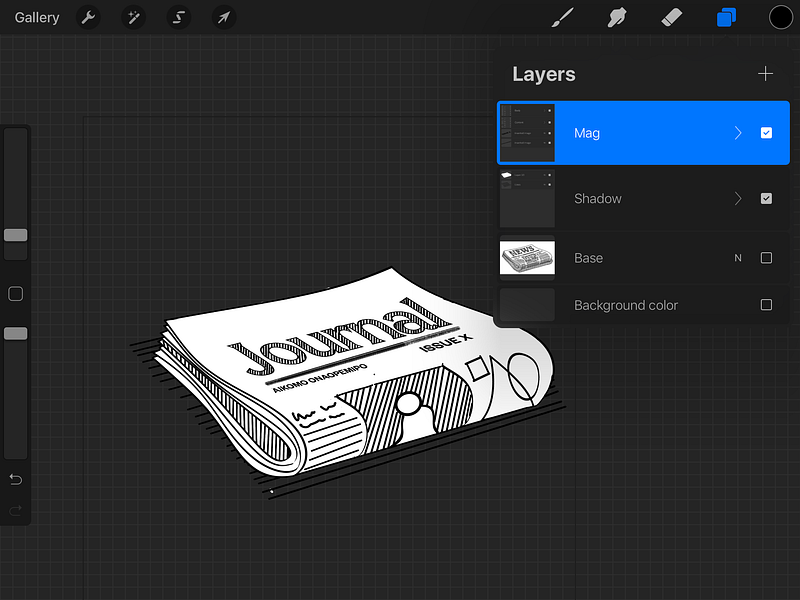Expand the Mag layer group chevron
The height and width of the screenshot is (600, 800).
point(738,132)
